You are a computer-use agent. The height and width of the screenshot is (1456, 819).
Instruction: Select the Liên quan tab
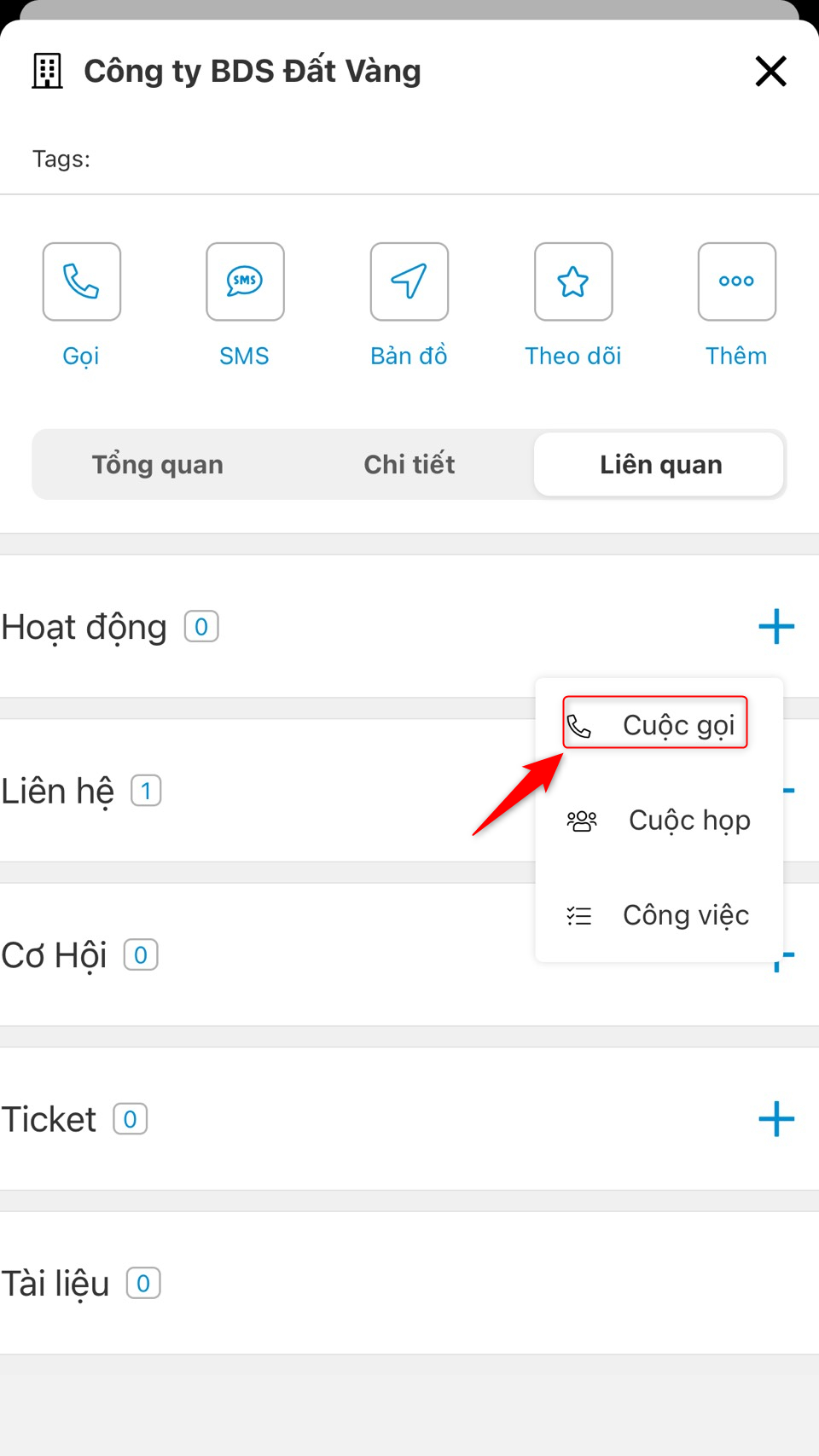(659, 465)
